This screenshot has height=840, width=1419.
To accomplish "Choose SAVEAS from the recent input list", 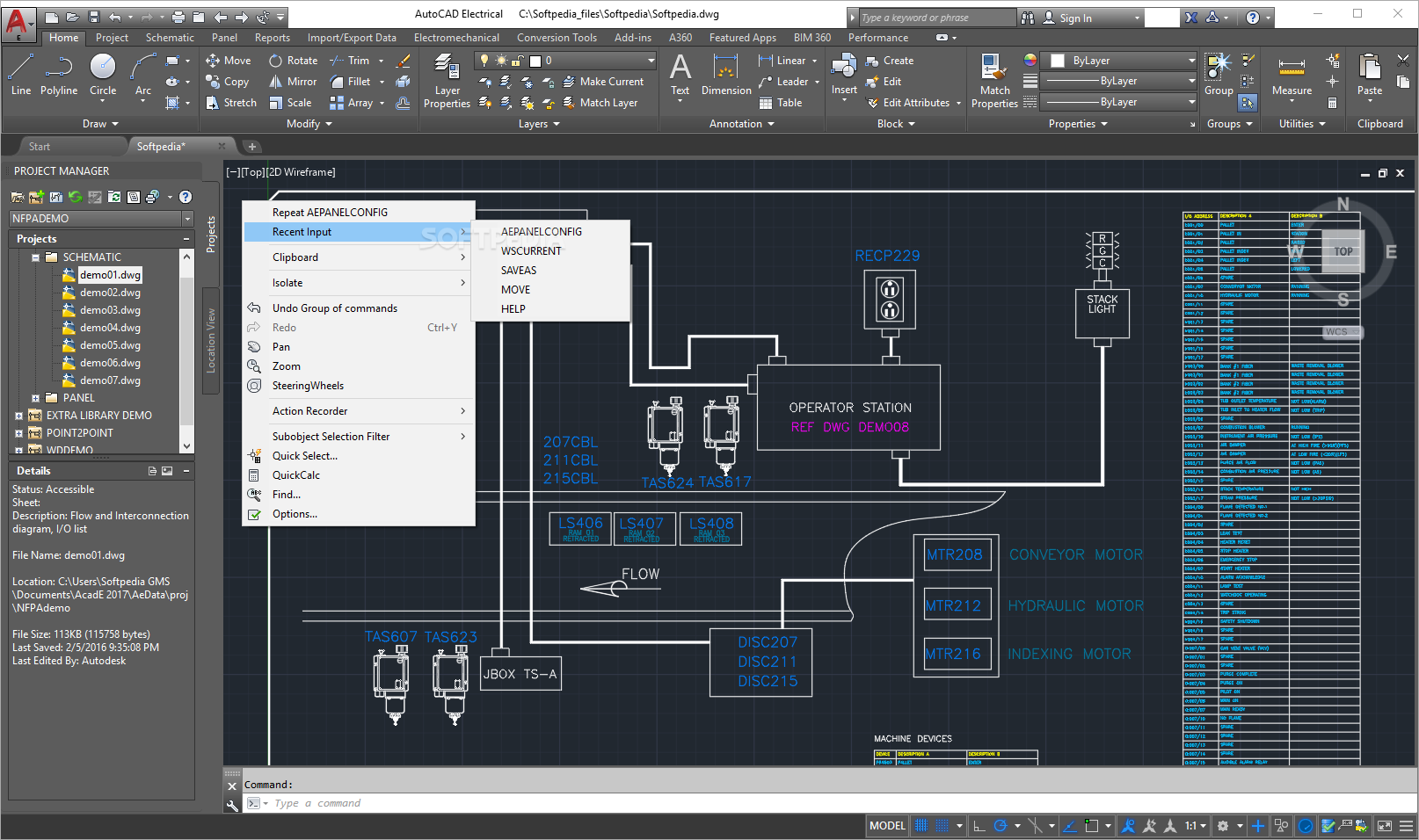I will tap(518, 270).
